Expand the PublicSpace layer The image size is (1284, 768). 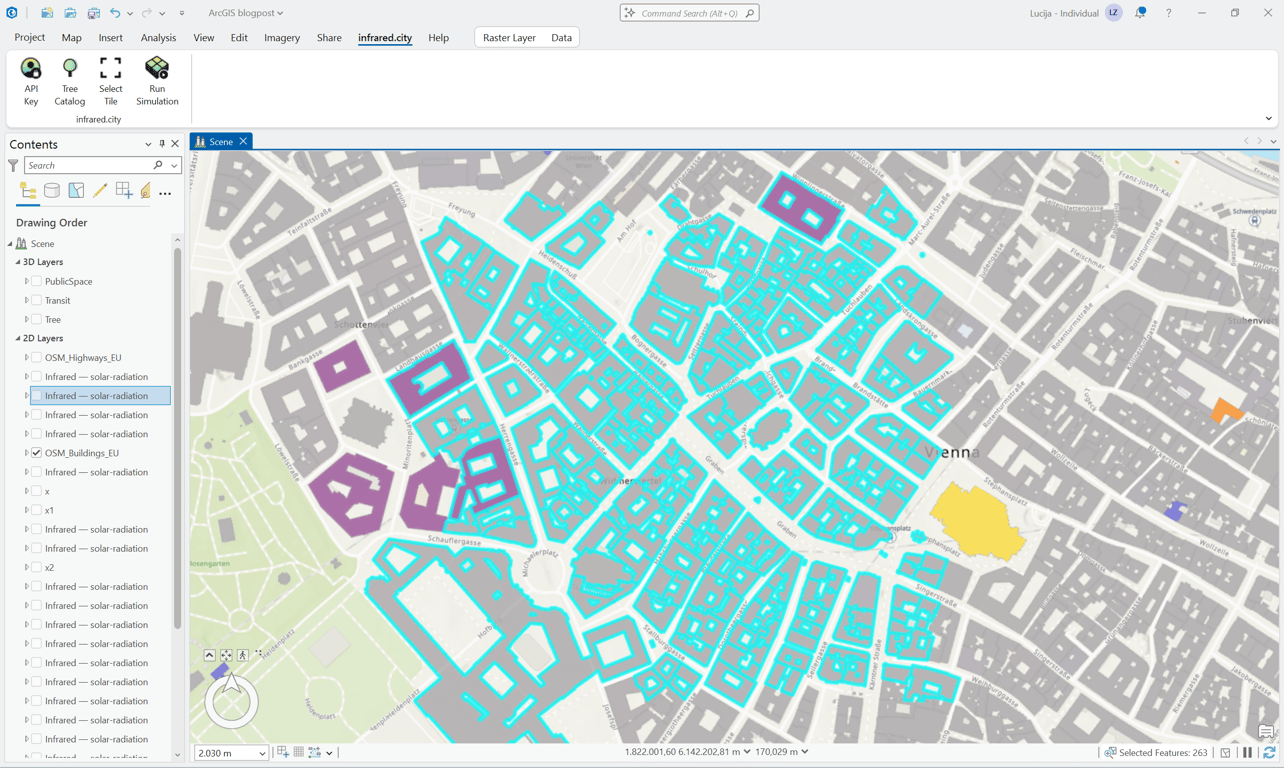tap(27, 281)
